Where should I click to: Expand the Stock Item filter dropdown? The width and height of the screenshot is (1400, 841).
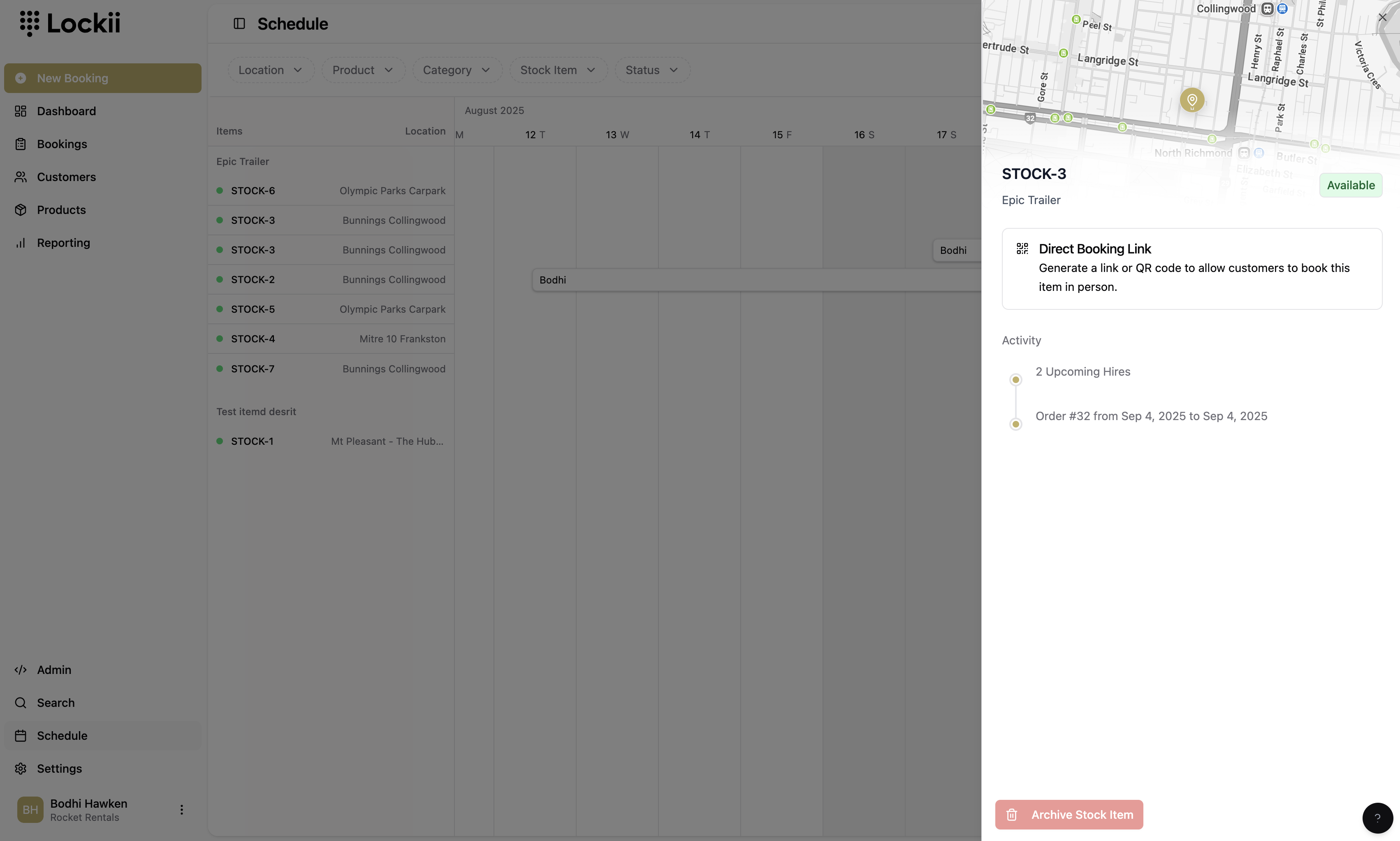pos(558,70)
